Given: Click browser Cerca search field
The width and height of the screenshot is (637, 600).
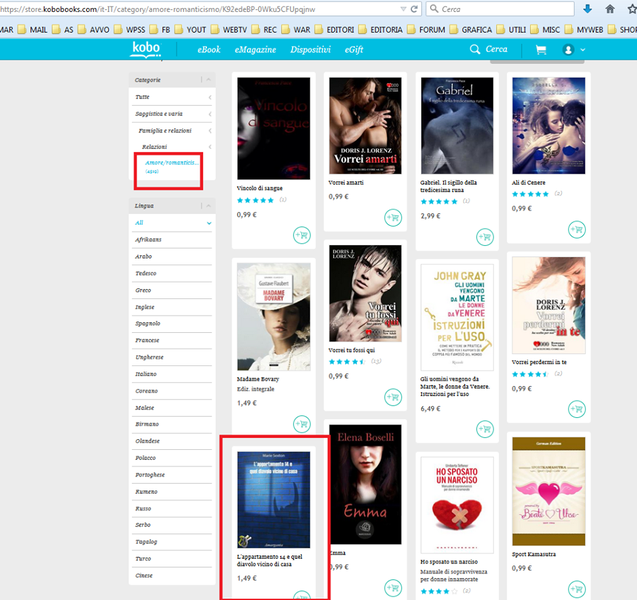Looking at the screenshot, I should 500,9.
